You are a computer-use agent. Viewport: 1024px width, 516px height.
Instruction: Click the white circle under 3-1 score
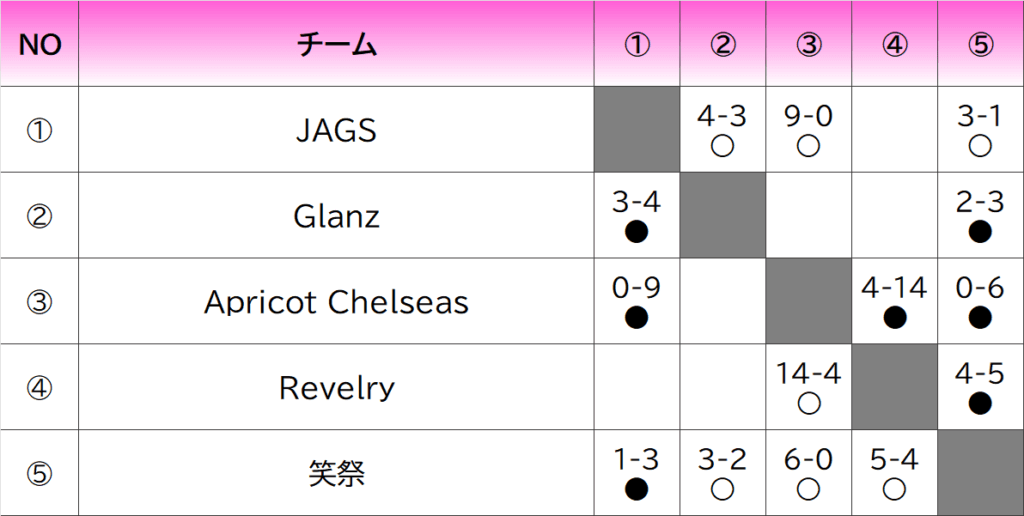coord(980,146)
